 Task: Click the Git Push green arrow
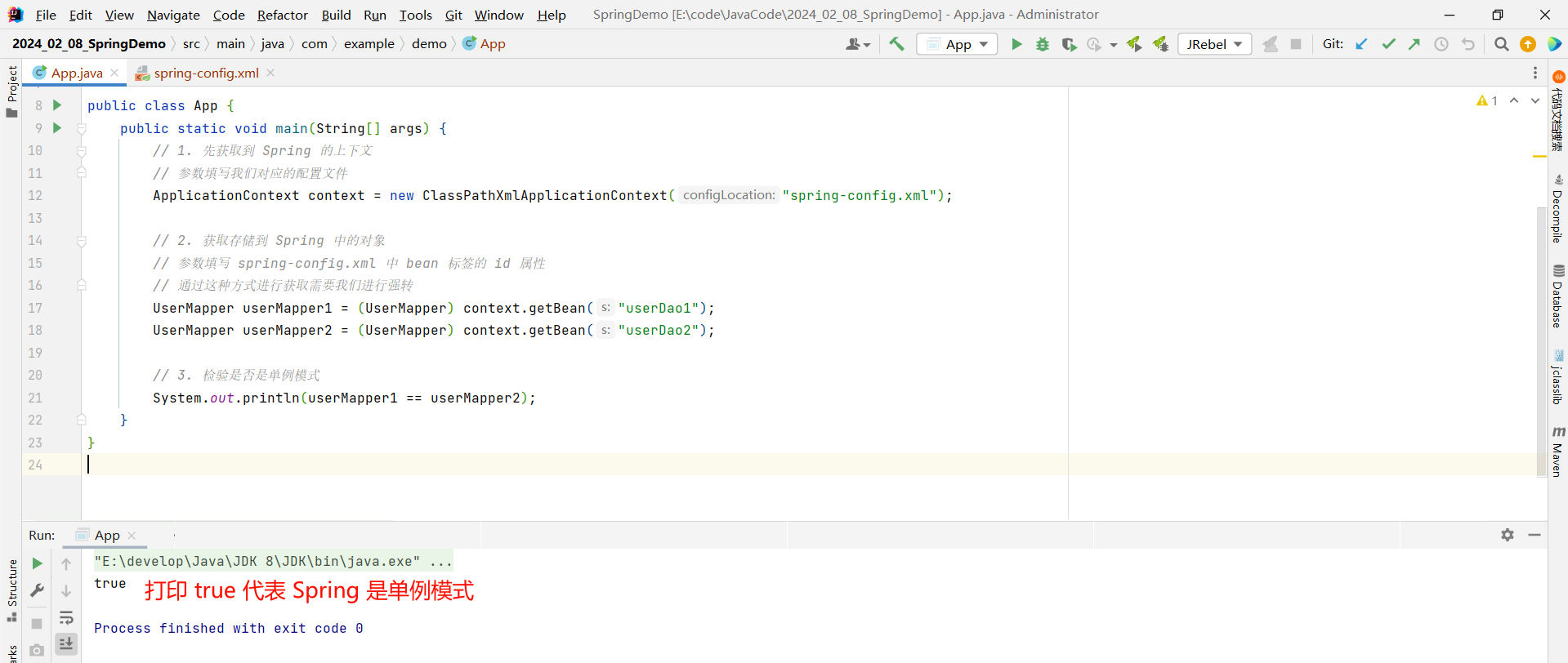(1414, 44)
